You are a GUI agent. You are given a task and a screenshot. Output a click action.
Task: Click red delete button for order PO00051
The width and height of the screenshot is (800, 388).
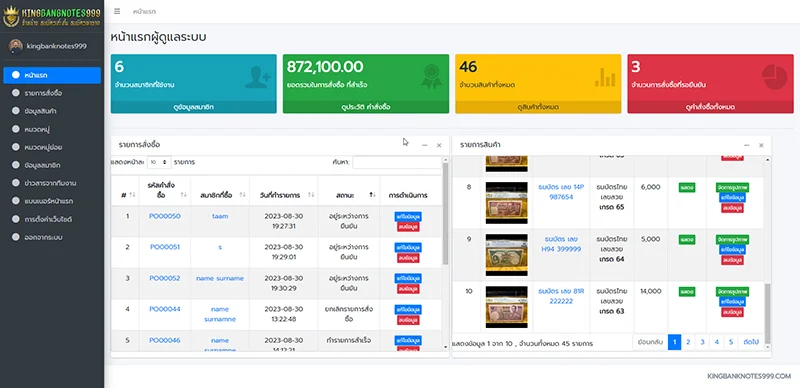pyautogui.click(x=408, y=258)
